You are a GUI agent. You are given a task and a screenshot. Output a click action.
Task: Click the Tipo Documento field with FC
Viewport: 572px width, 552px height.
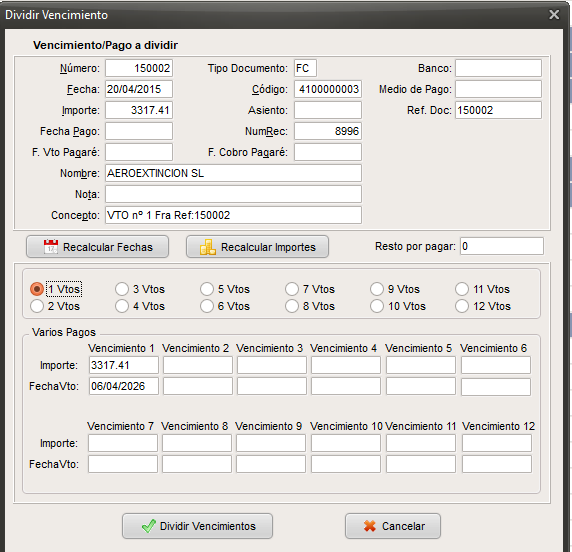(305, 68)
